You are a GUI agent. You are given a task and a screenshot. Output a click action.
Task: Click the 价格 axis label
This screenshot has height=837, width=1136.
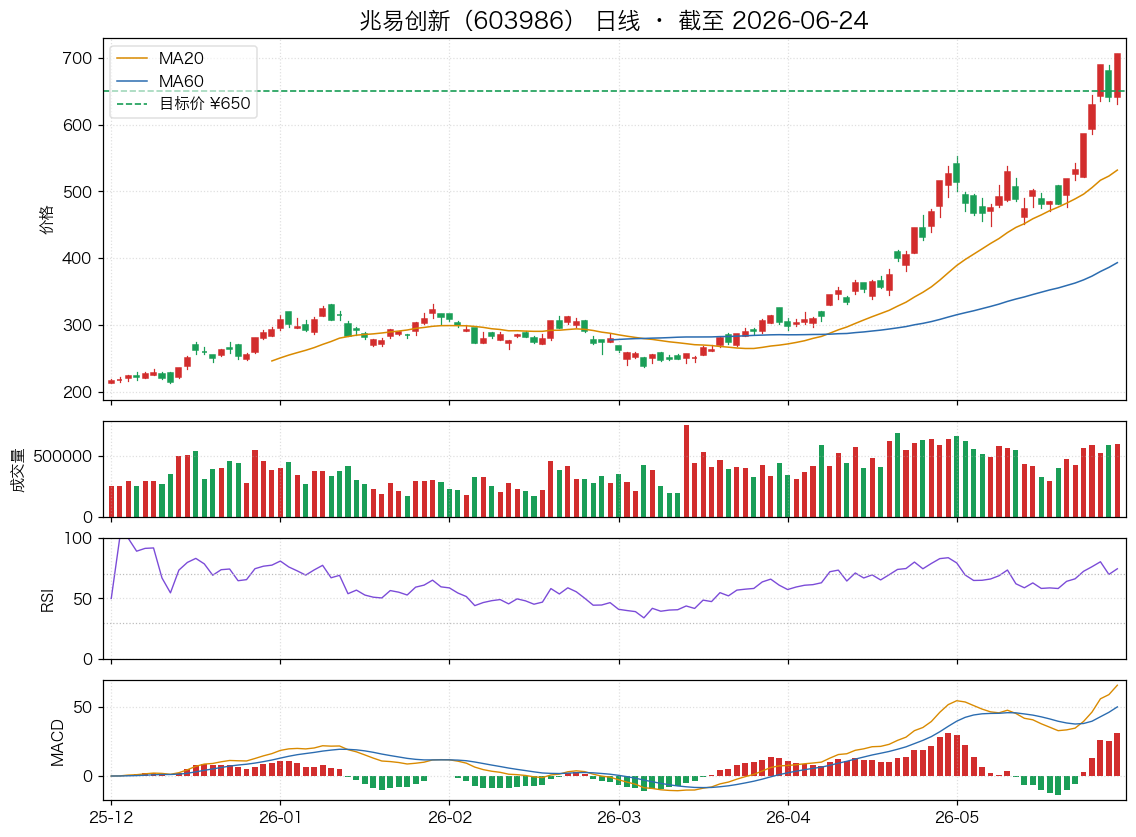[x=47, y=220]
